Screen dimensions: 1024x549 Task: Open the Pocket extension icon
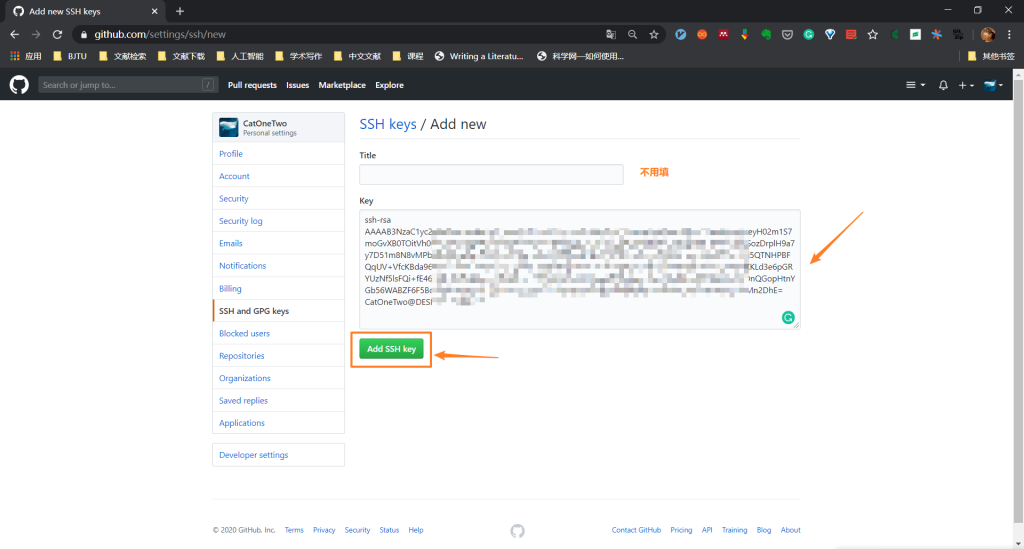(788, 35)
